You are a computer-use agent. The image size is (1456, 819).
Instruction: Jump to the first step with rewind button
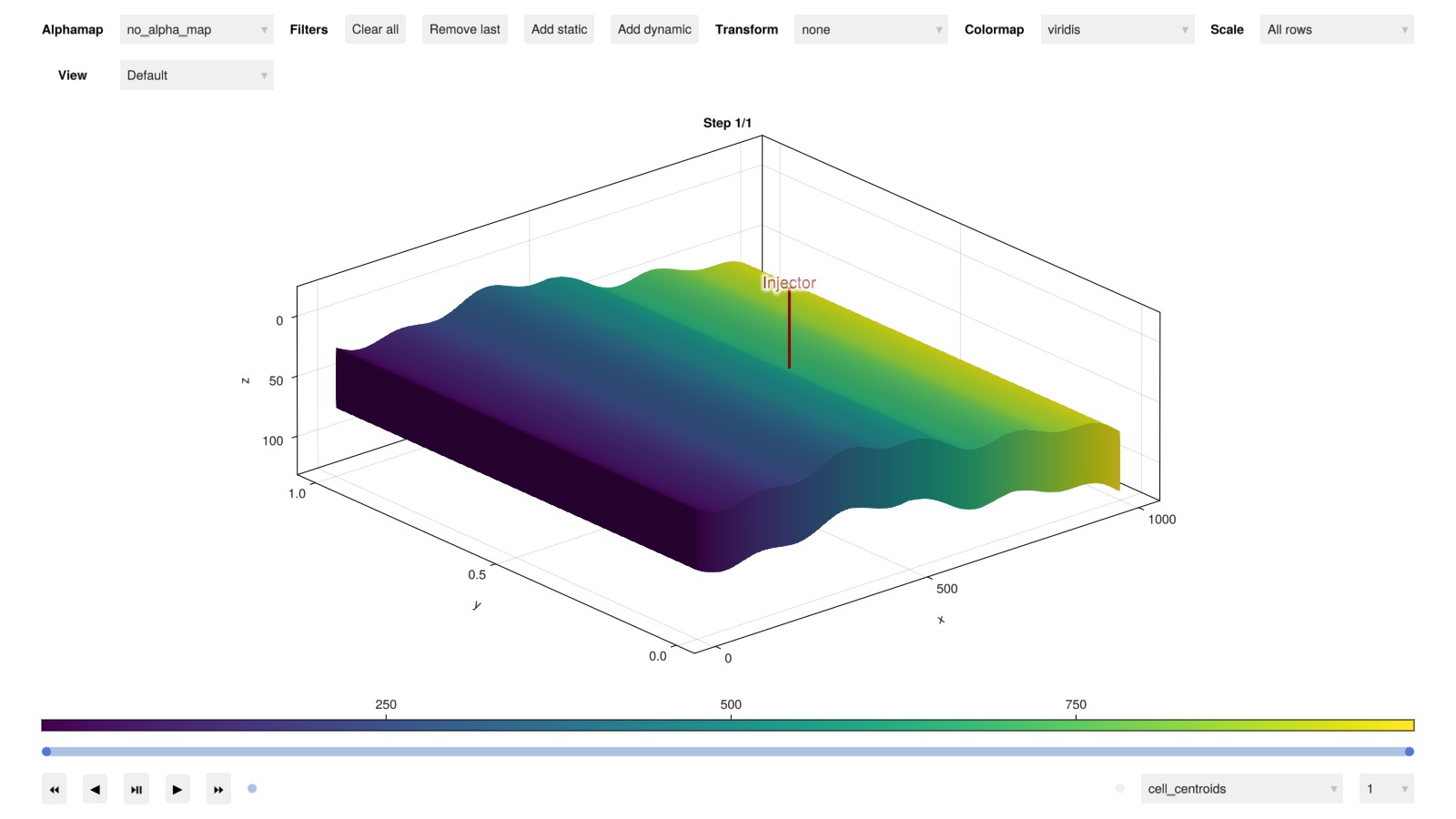coord(54,789)
